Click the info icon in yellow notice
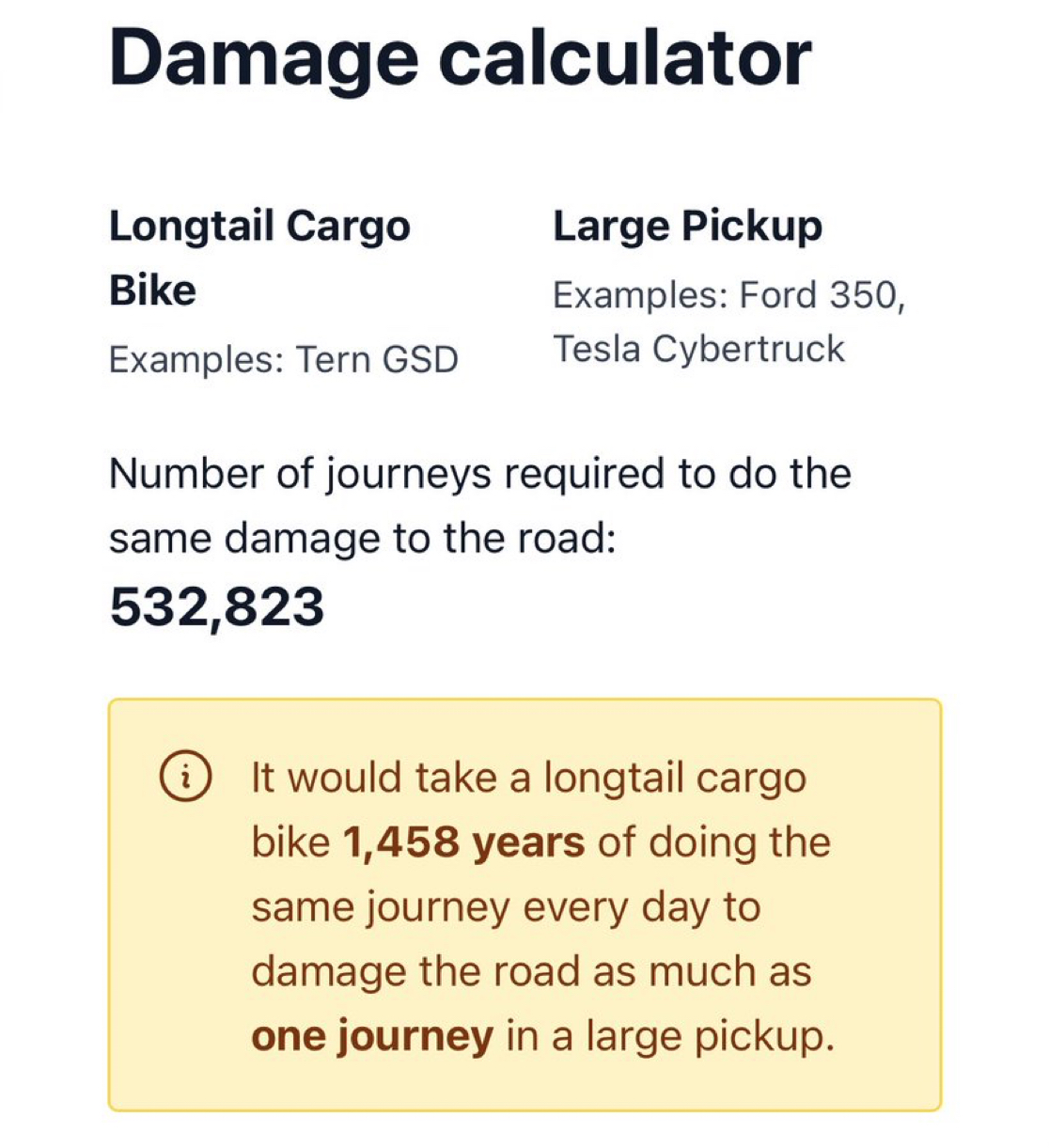The image size is (1049, 1148). click(x=184, y=779)
